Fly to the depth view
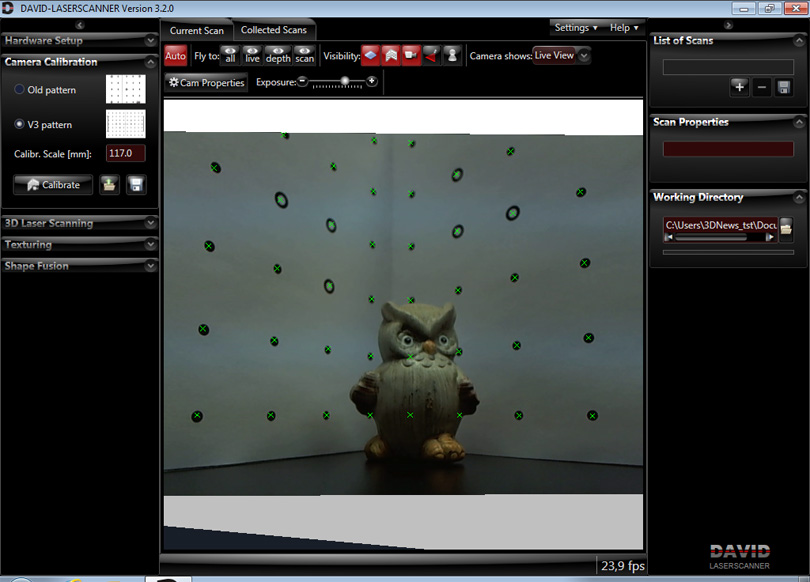The image size is (810, 582). 278,55
